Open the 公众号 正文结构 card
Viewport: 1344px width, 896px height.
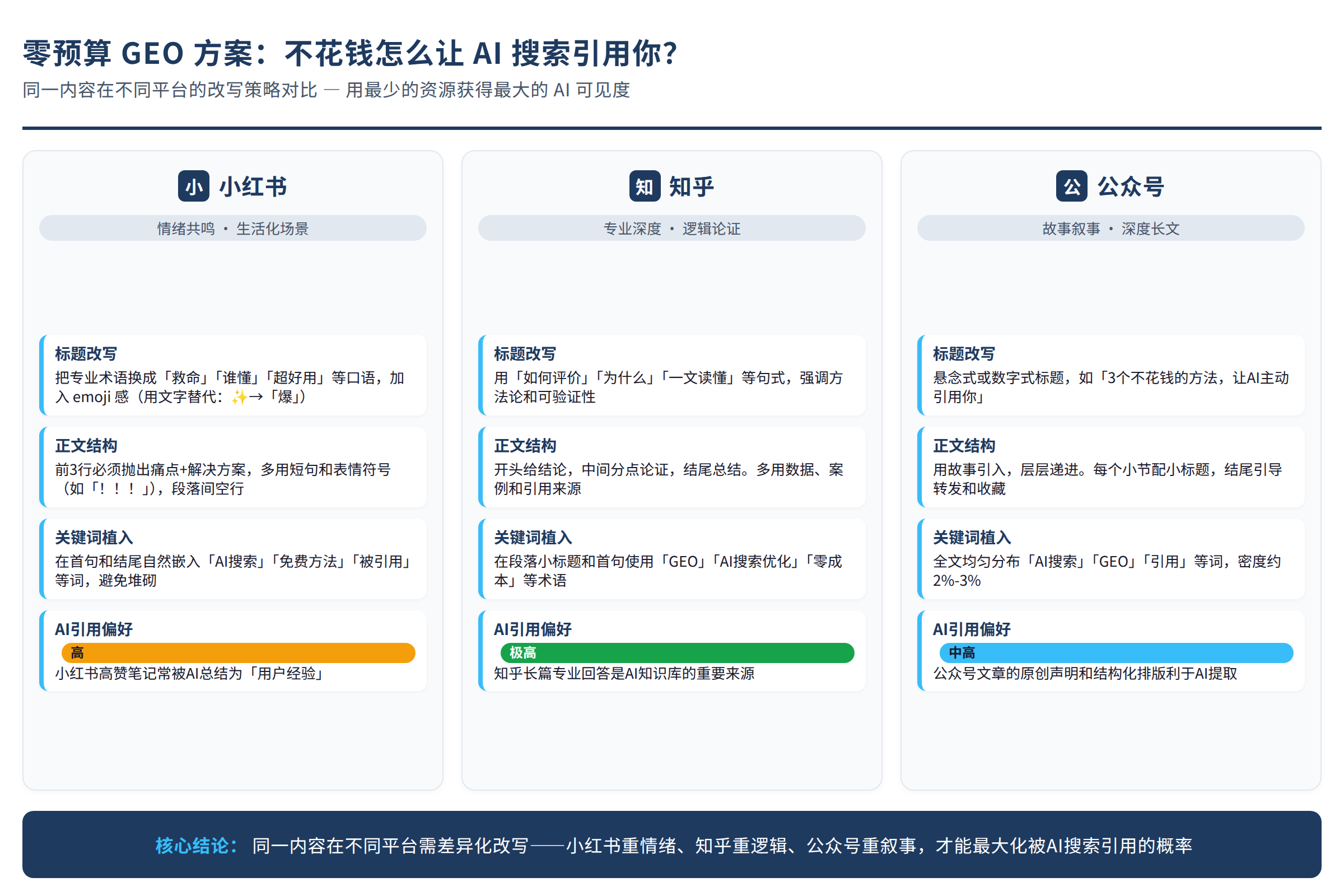(x=1111, y=467)
